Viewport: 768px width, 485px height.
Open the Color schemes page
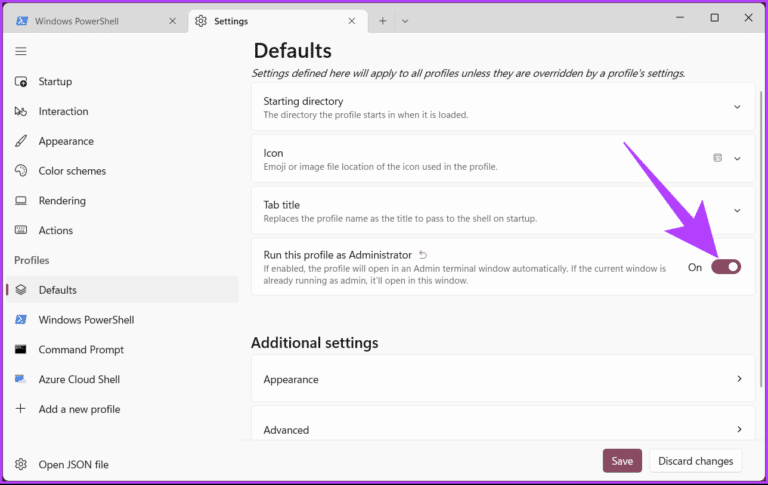coord(122,171)
